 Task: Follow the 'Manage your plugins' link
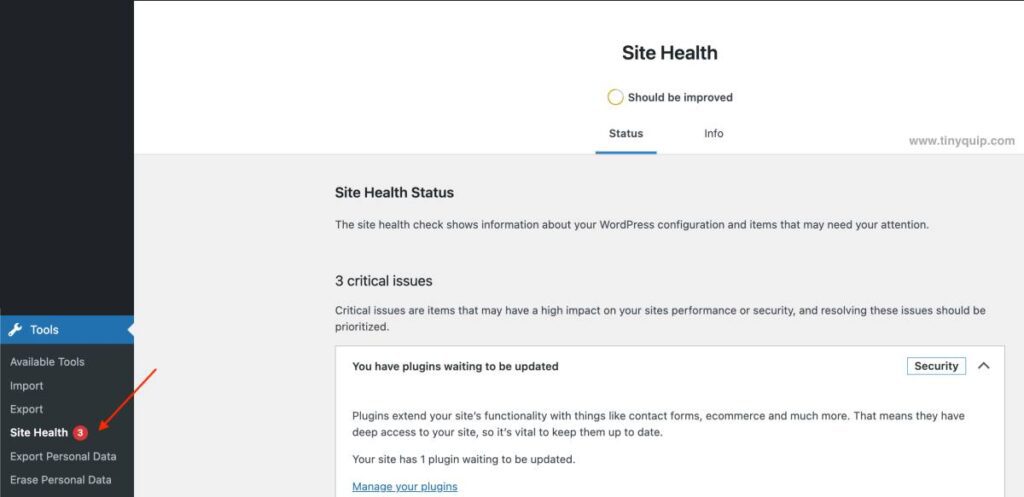click(x=405, y=487)
